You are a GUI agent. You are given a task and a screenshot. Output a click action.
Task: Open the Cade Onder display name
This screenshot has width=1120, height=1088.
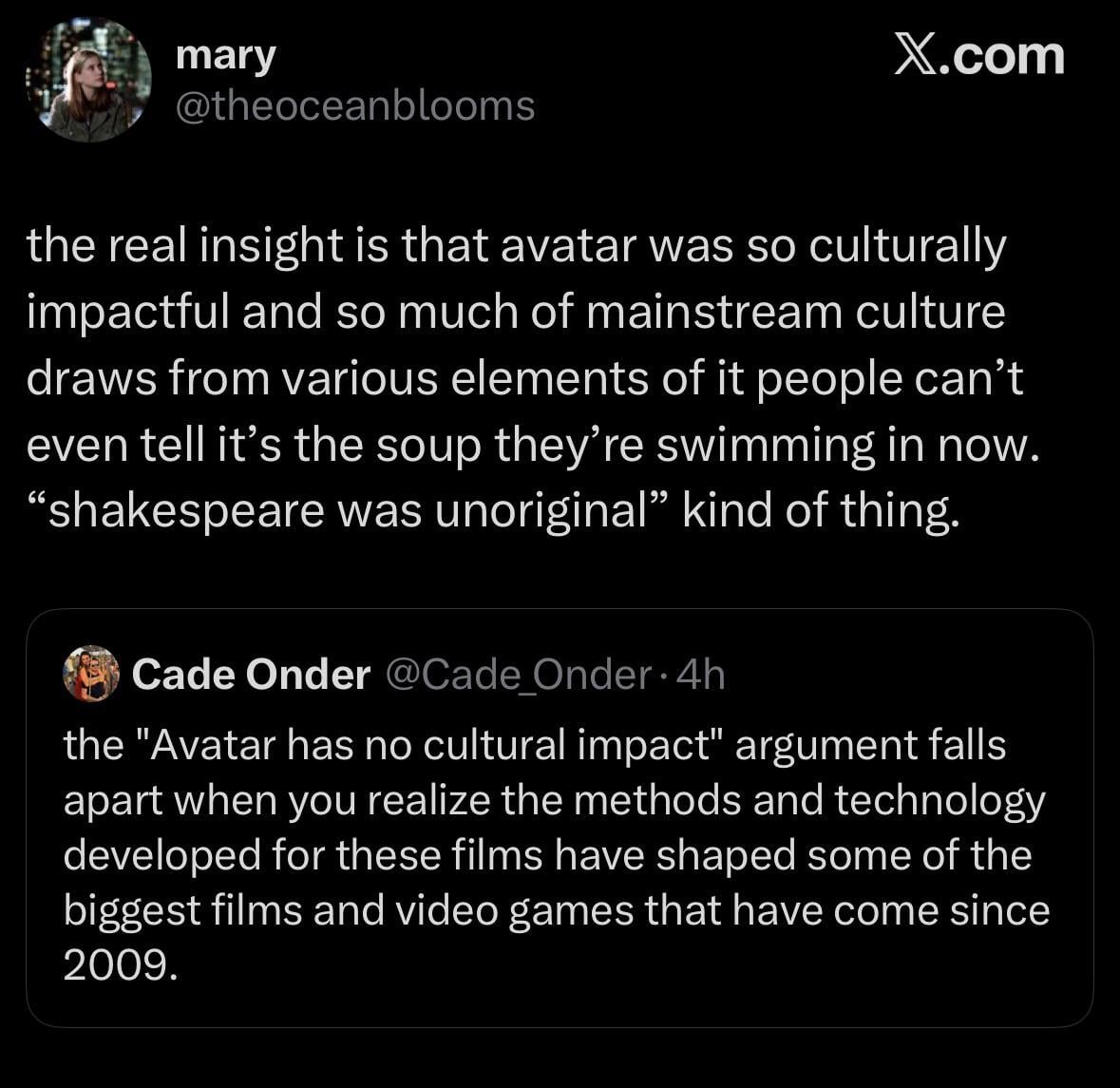(251, 675)
